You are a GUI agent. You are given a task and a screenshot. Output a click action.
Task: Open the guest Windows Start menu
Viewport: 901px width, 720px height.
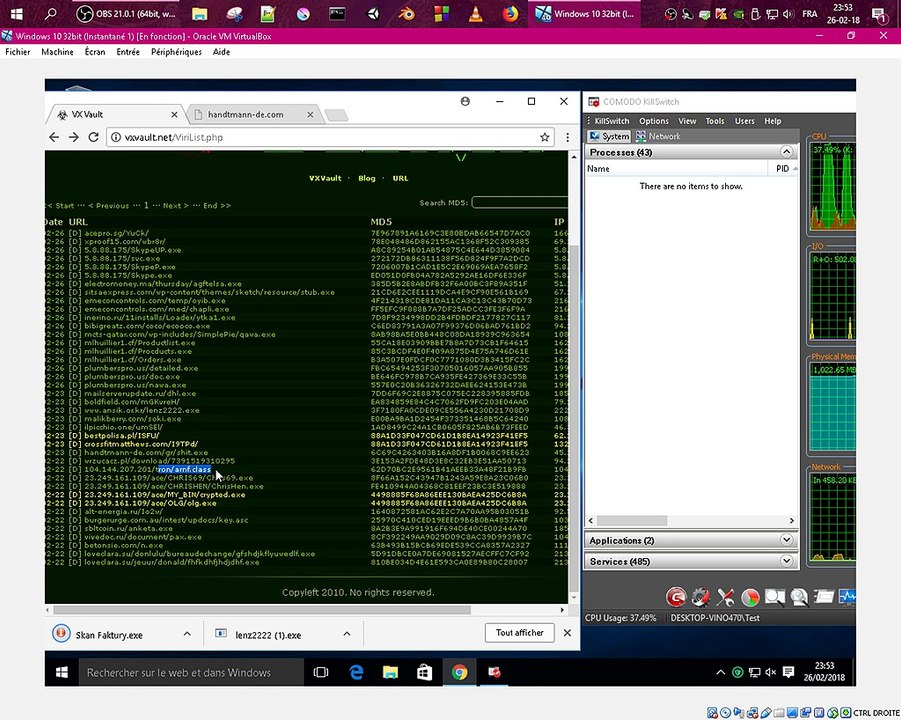tap(61, 672)
